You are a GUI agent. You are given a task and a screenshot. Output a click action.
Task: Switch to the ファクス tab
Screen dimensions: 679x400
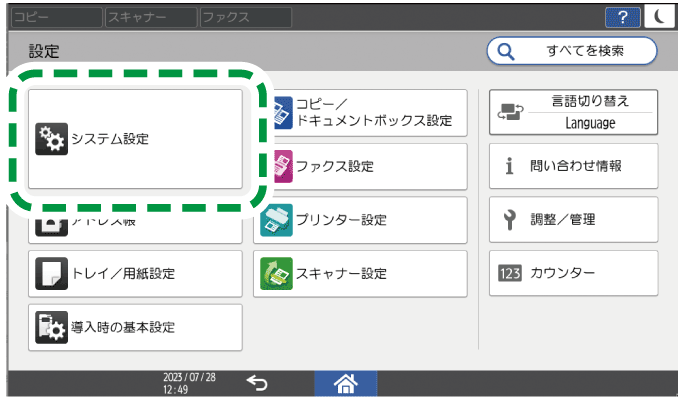click(246, 17)
